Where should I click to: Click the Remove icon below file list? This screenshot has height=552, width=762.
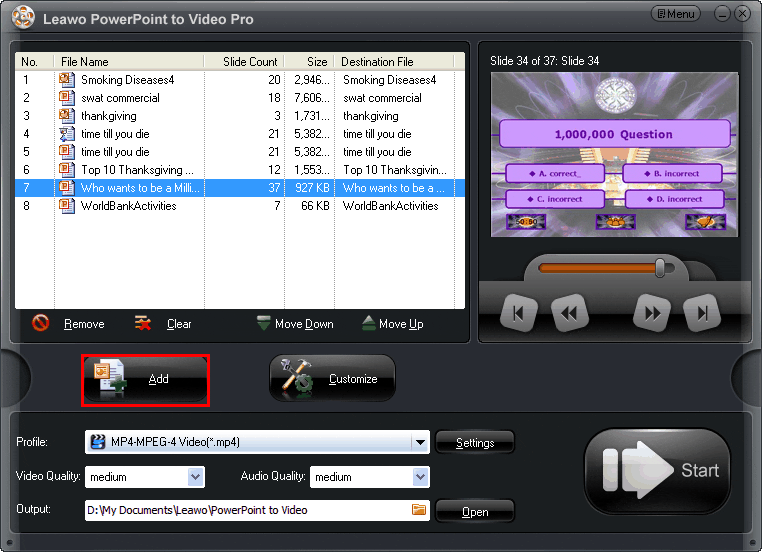41,323
